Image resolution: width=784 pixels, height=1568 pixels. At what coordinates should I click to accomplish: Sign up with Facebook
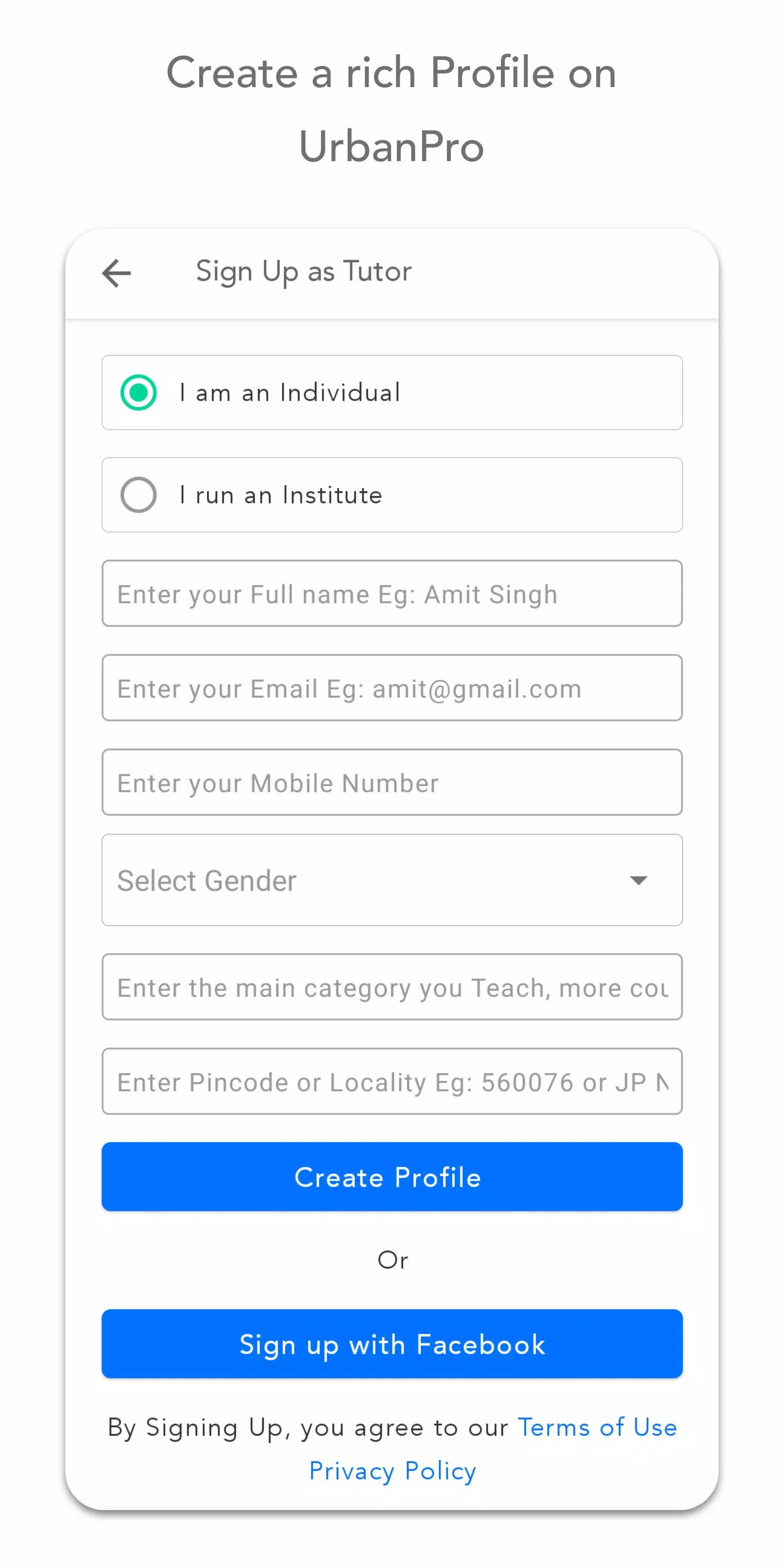click(x=392, y=1345)
